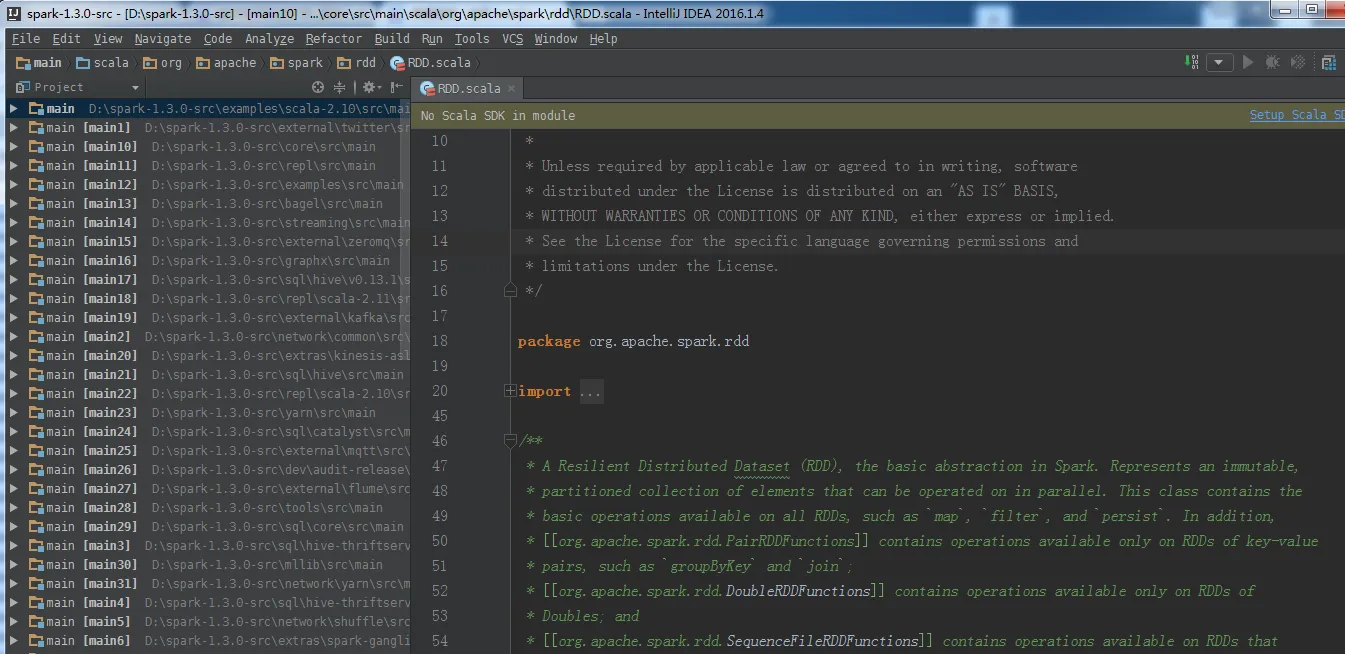Click the Run with Coverage icon

pos(1299,62)
